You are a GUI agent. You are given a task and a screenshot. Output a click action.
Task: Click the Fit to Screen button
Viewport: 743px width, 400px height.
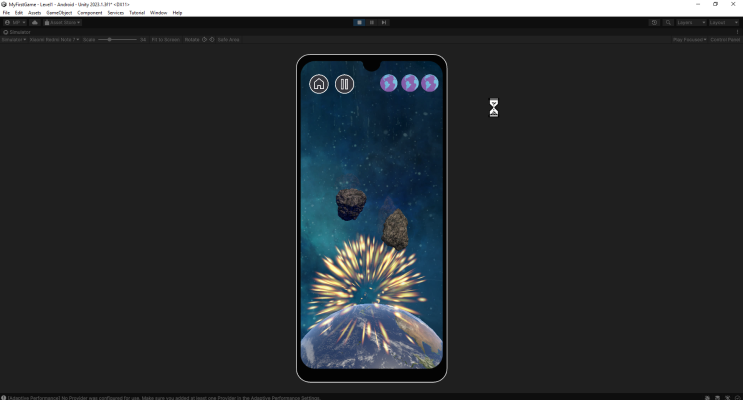[165, 40]
